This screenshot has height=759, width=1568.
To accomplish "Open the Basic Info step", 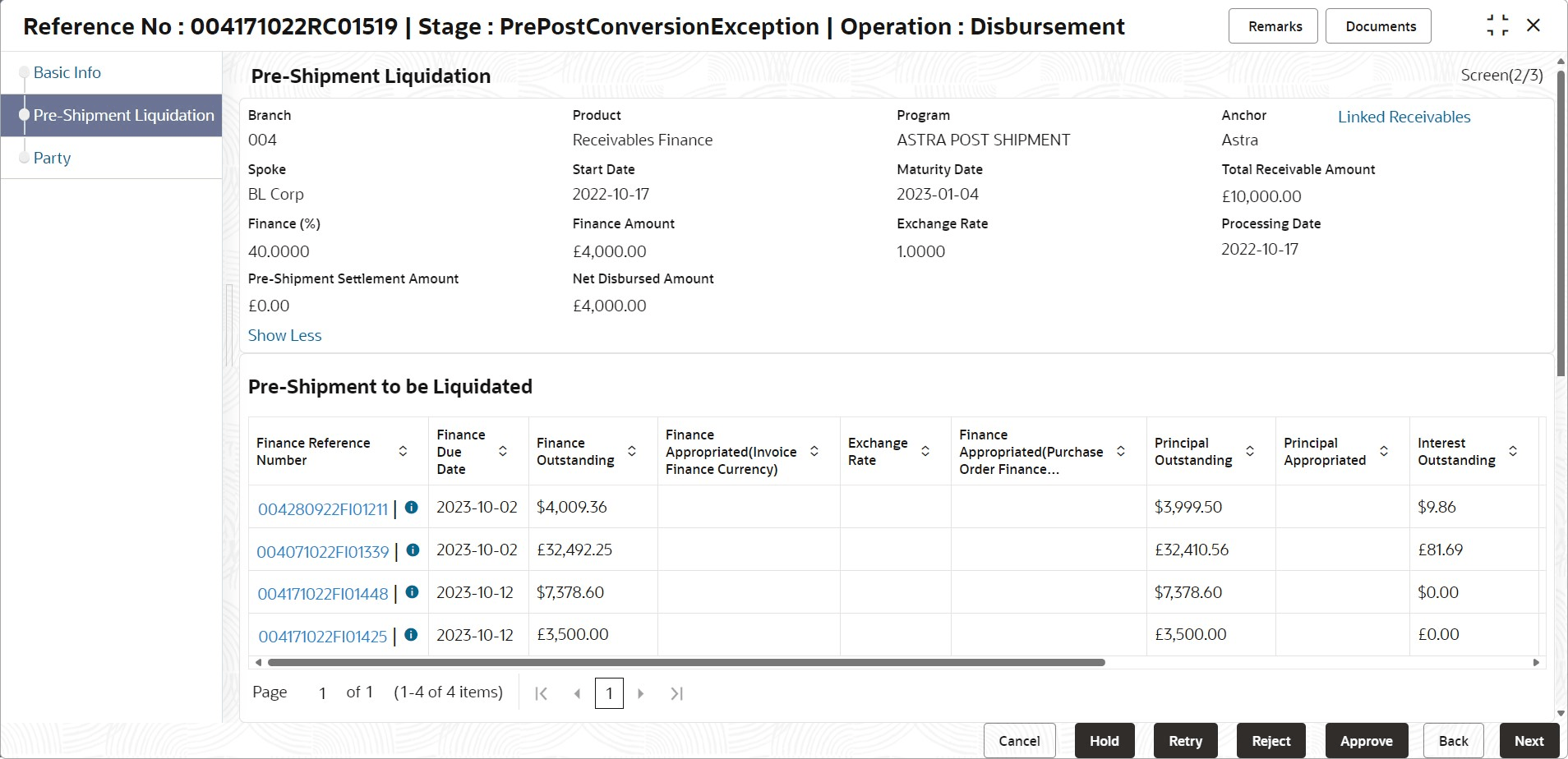I will pos(67,72).
